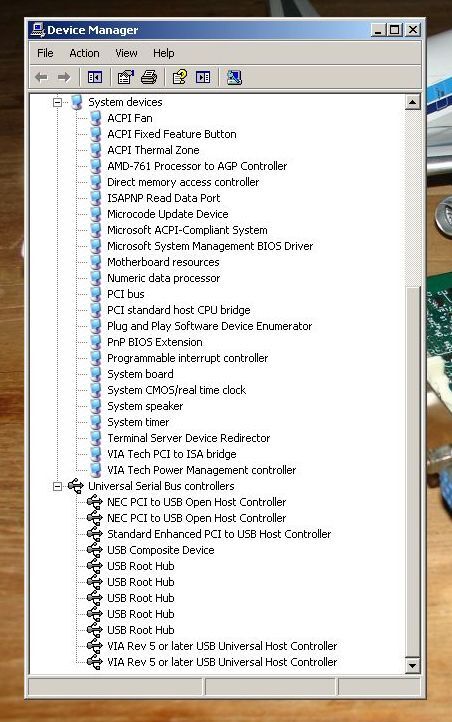Open the Action menu
Image resolution: width=452 pixels, height=722 pixels.
tap(84, 53)
